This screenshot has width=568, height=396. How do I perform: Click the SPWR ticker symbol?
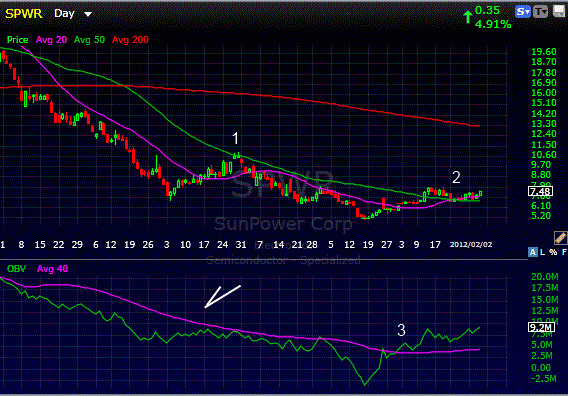coord(24,14)
